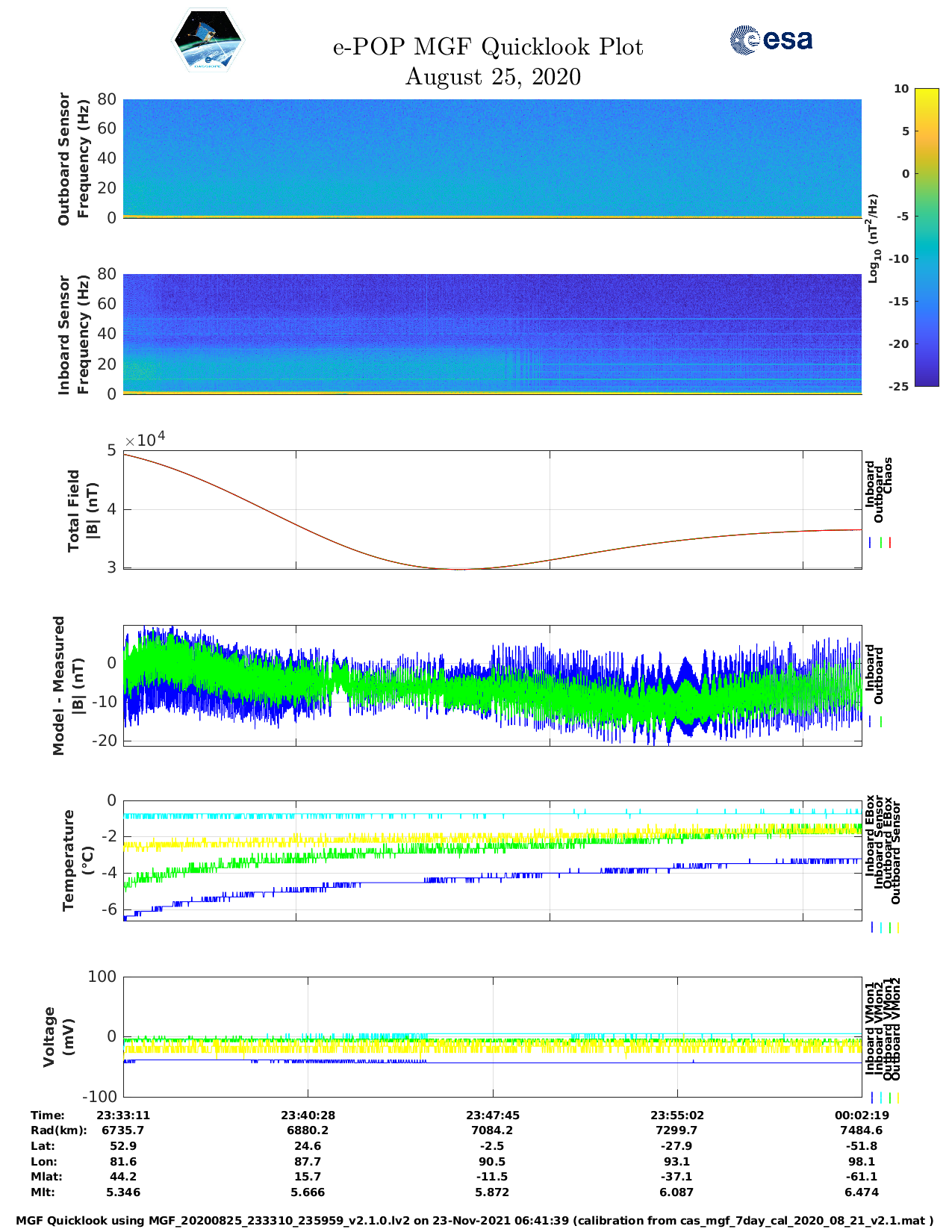Click the minimum of the Total Field curve
The image size is (952, 1232).
point(457,569)
